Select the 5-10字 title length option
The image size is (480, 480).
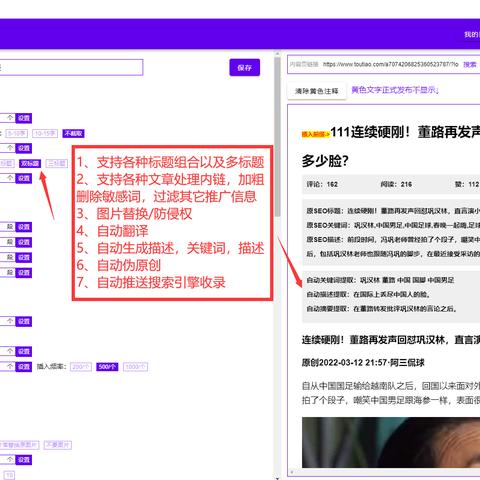(x=17, y=134)
